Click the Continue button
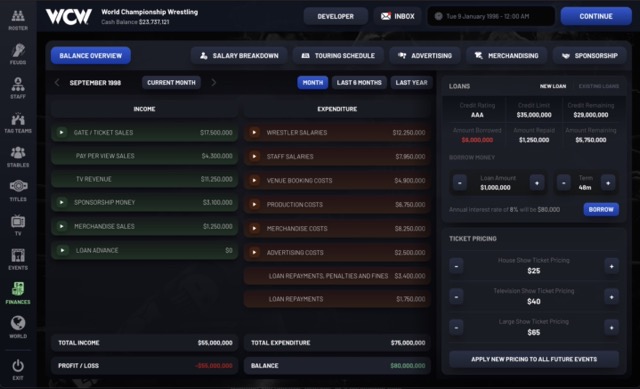Viewport: 640px width, 389px height. [596, 16]
